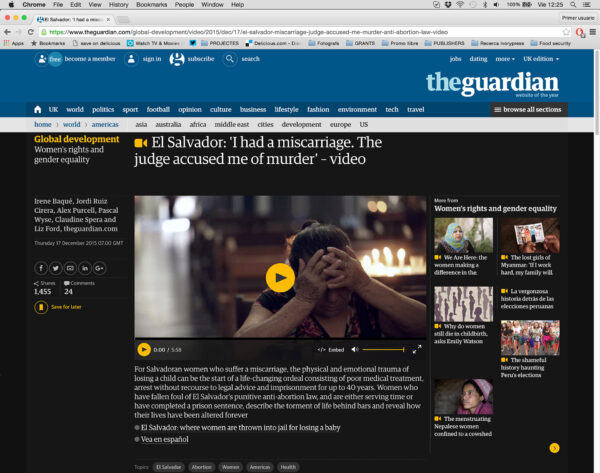The width and height of the screenshot is (600, 473).
Task: Click the small play icon in video controls
Action: tap(144, 349)
